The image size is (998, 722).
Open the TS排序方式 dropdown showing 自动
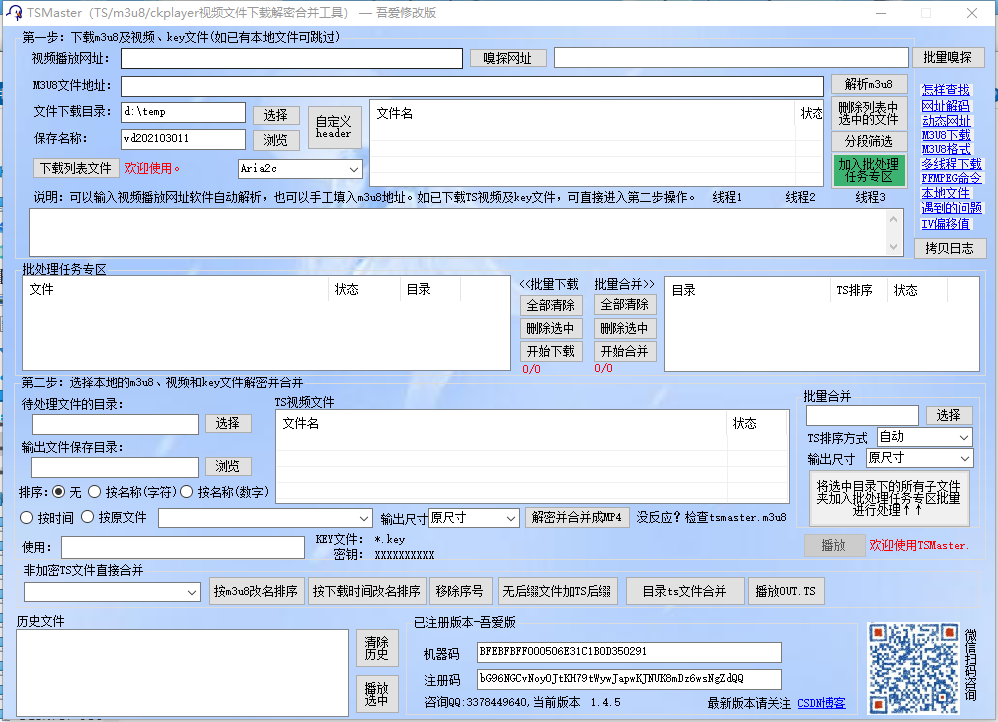coord(924,437)
